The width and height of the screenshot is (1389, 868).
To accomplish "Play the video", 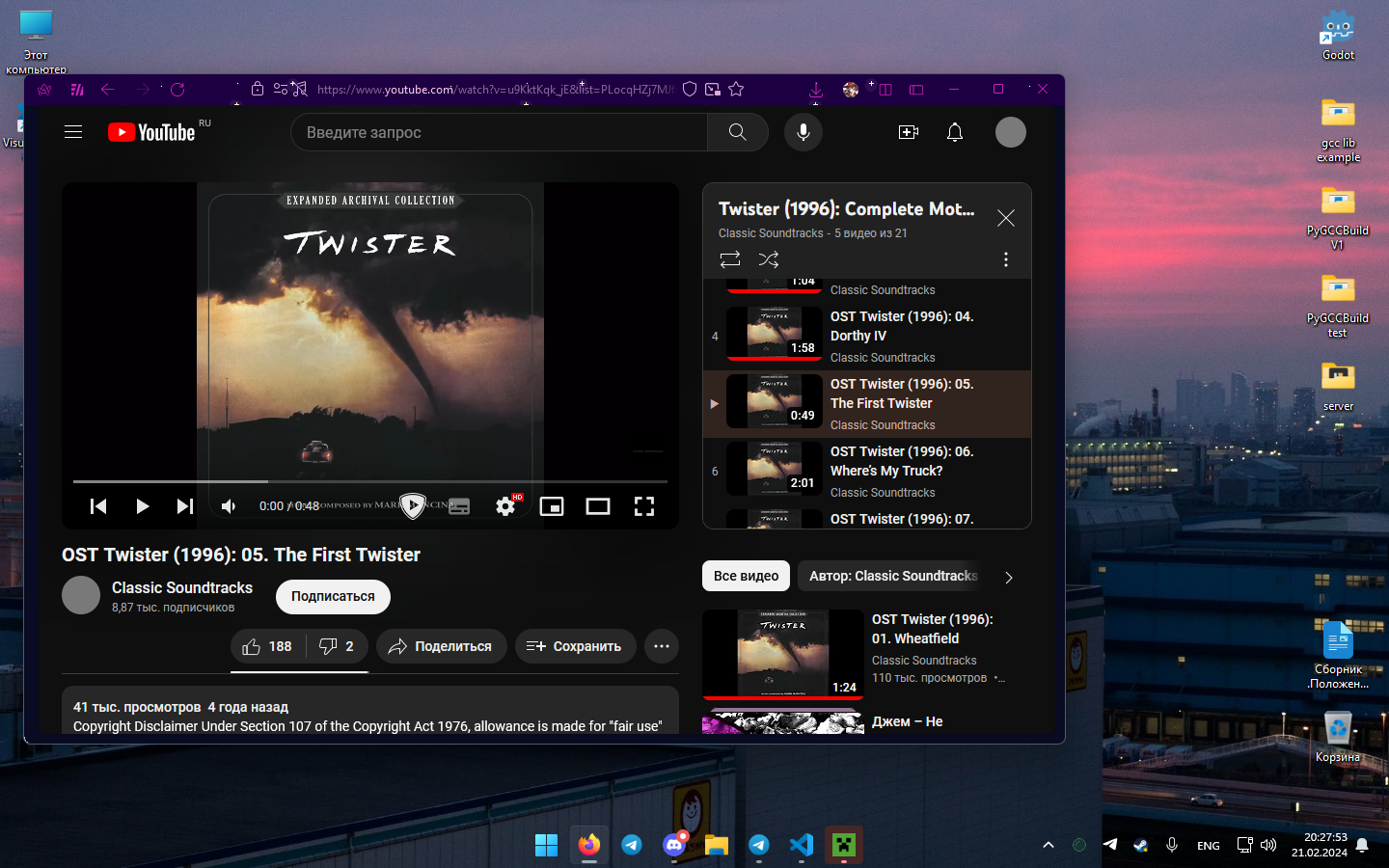I will pyautogui.click(x=142, y=506).
